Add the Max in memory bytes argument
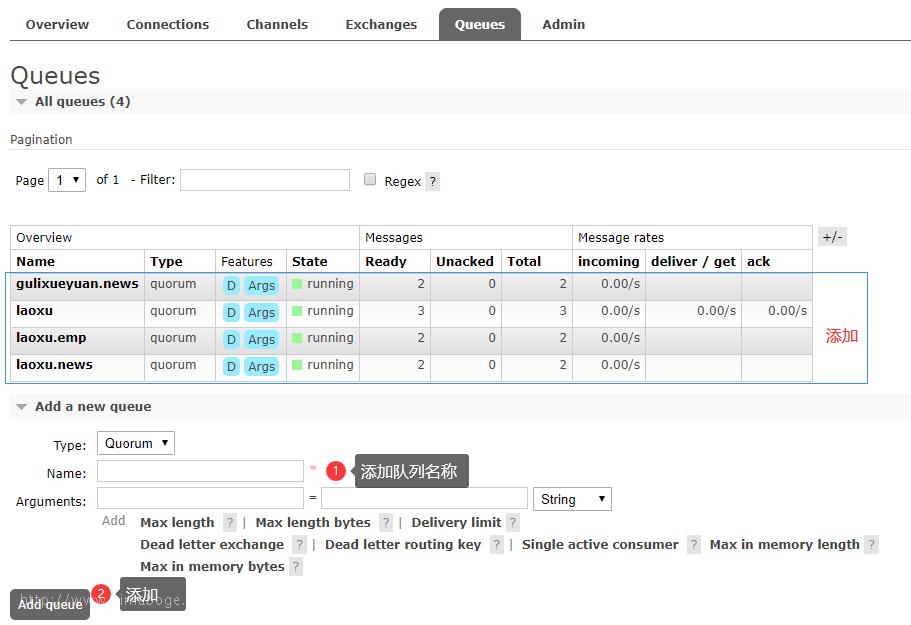The height and width of the screenshot is (625, 911). coord(212,567)
